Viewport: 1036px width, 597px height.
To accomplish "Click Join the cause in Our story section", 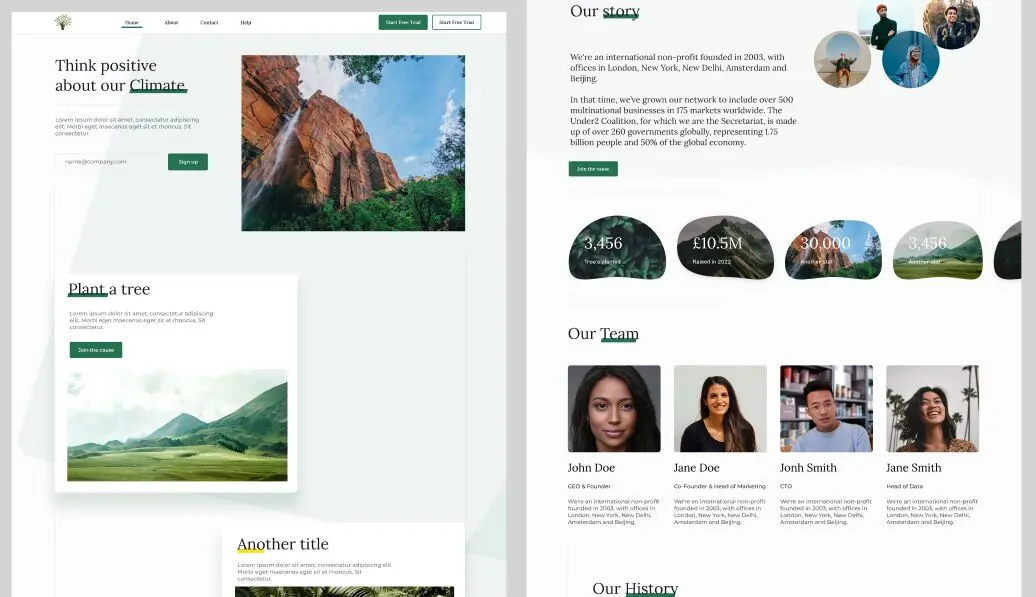I will point(594,168).
